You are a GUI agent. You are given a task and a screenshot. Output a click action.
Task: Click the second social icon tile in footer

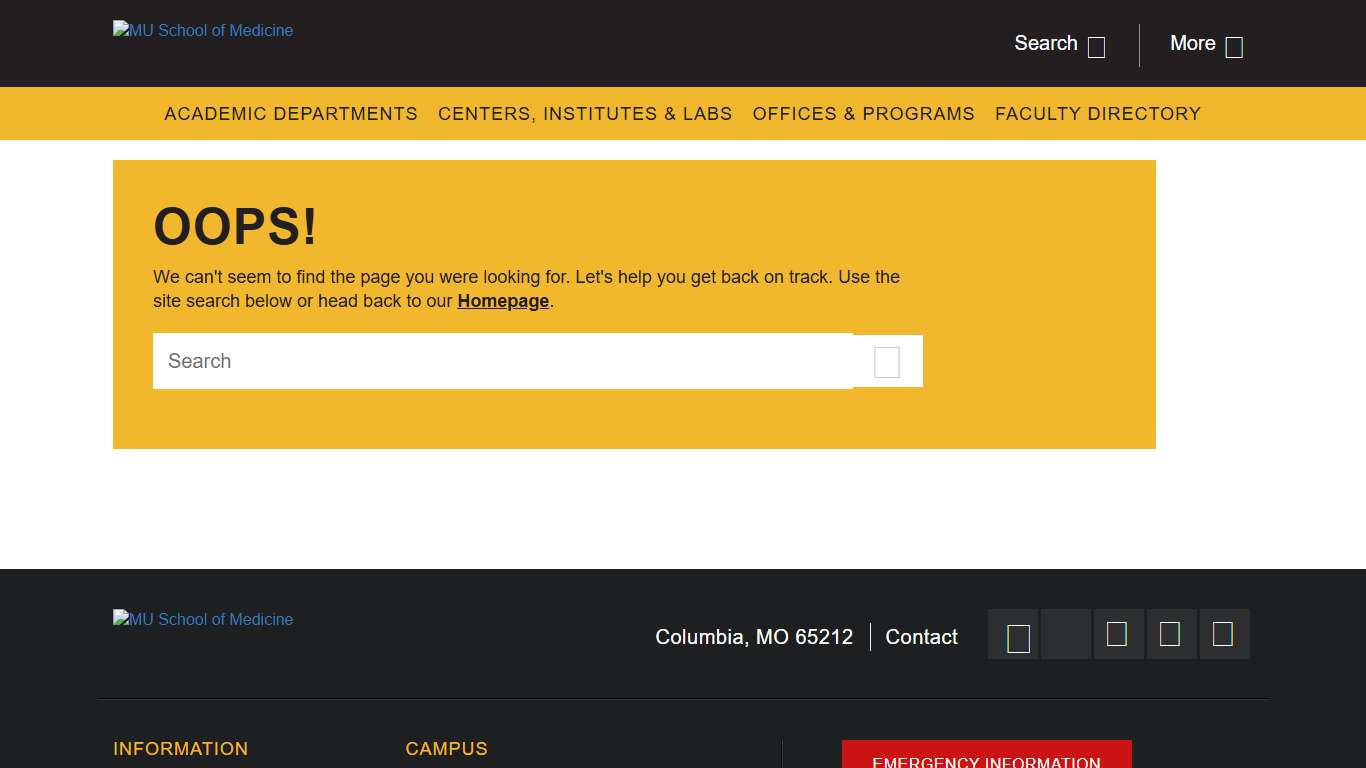[x=1065, y=634]
